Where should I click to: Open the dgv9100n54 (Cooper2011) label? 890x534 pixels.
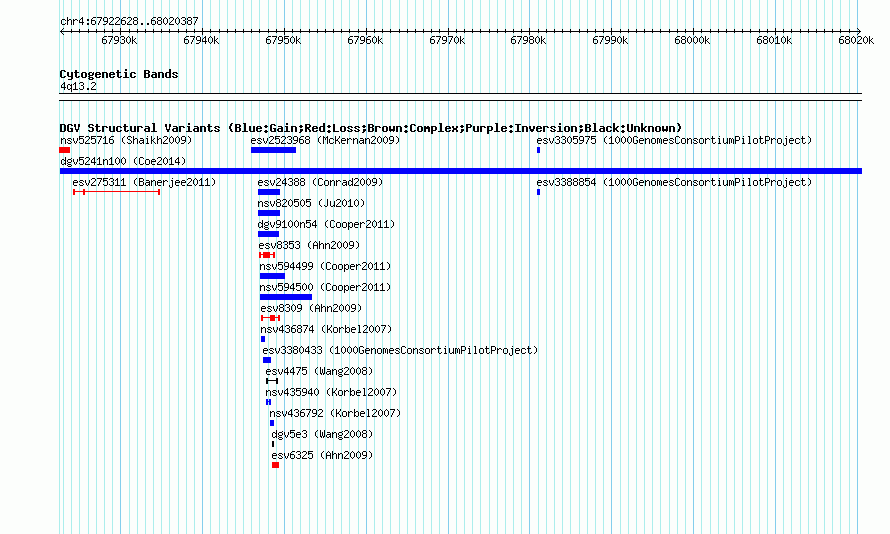[326, 224]
